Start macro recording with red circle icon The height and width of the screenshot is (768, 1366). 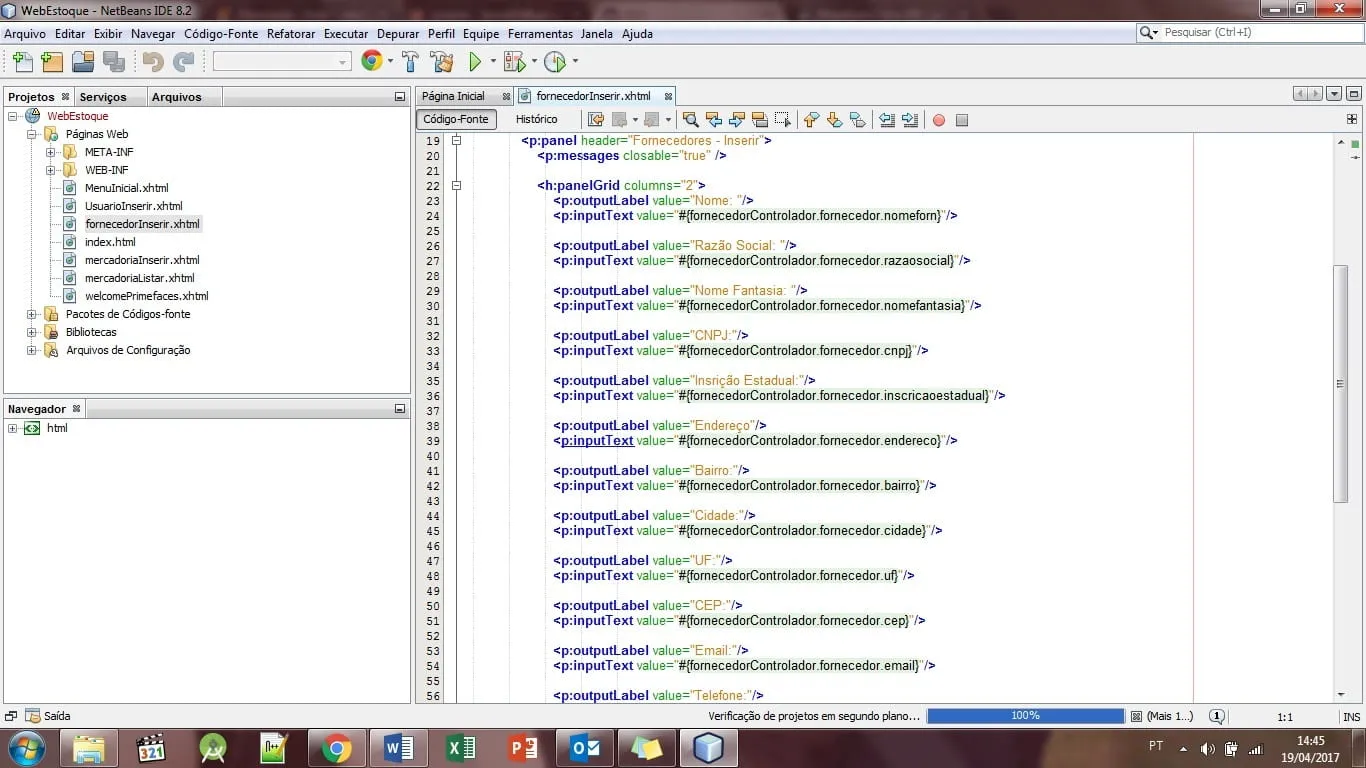pos(938,120)
